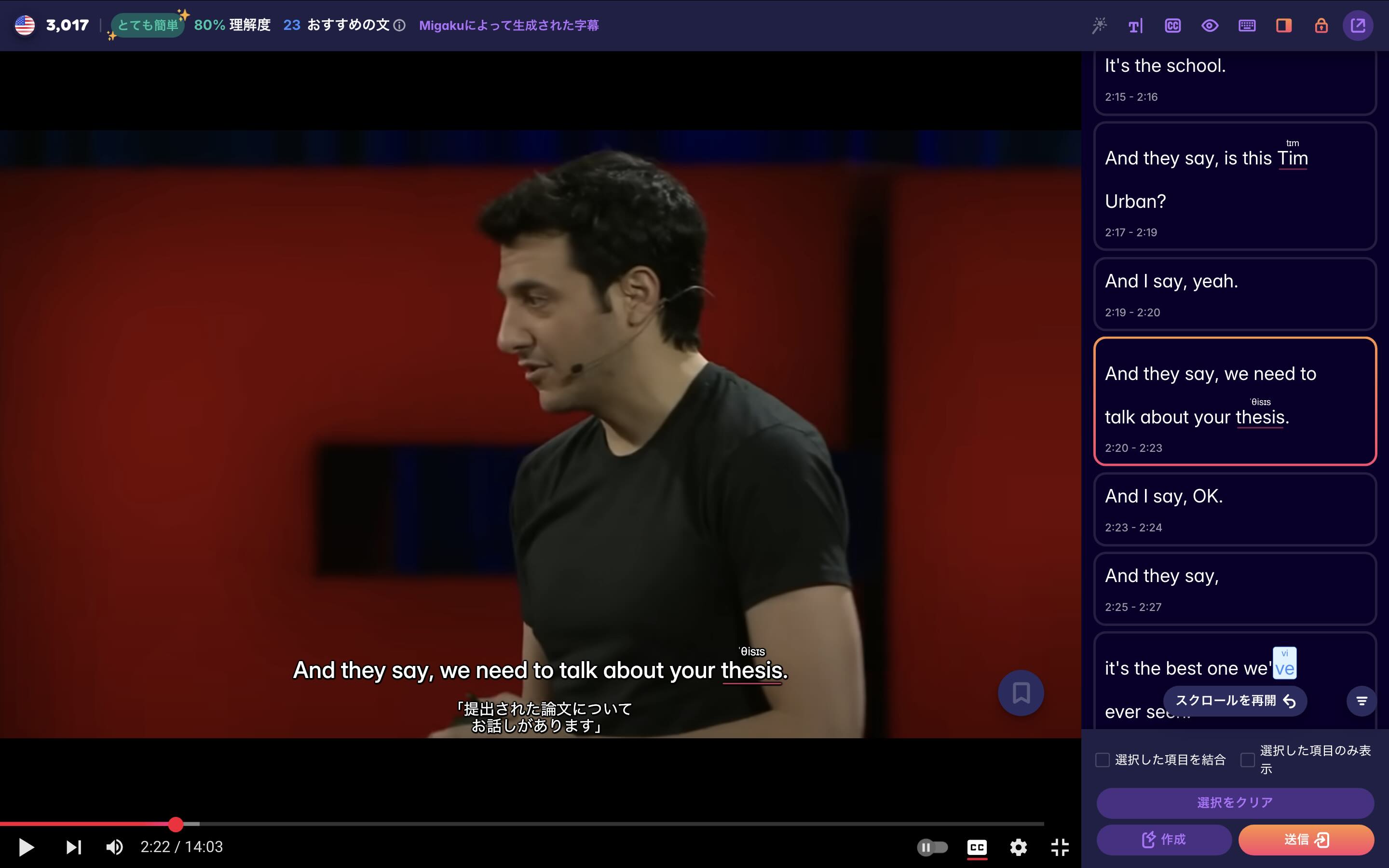Screen dimensions: 1389x868
Task: Click the Migaku CC subtitle icon
Action: tap(1172, 26)
